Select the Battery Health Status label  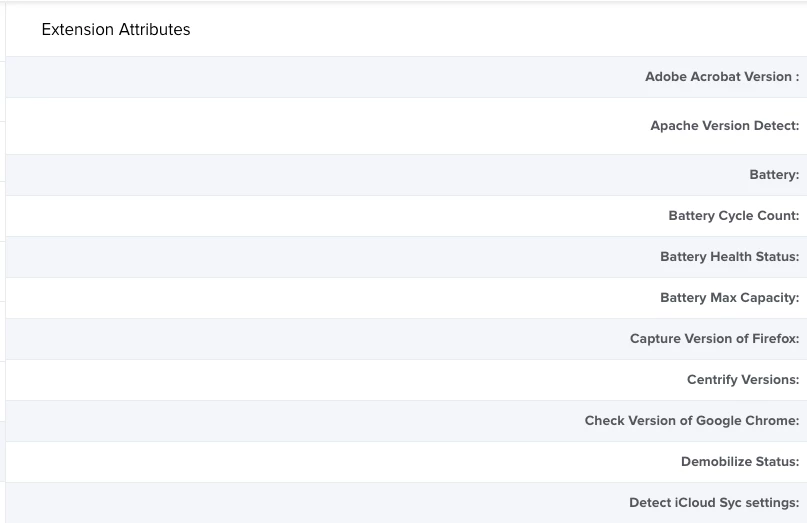[x=729, y=256]
